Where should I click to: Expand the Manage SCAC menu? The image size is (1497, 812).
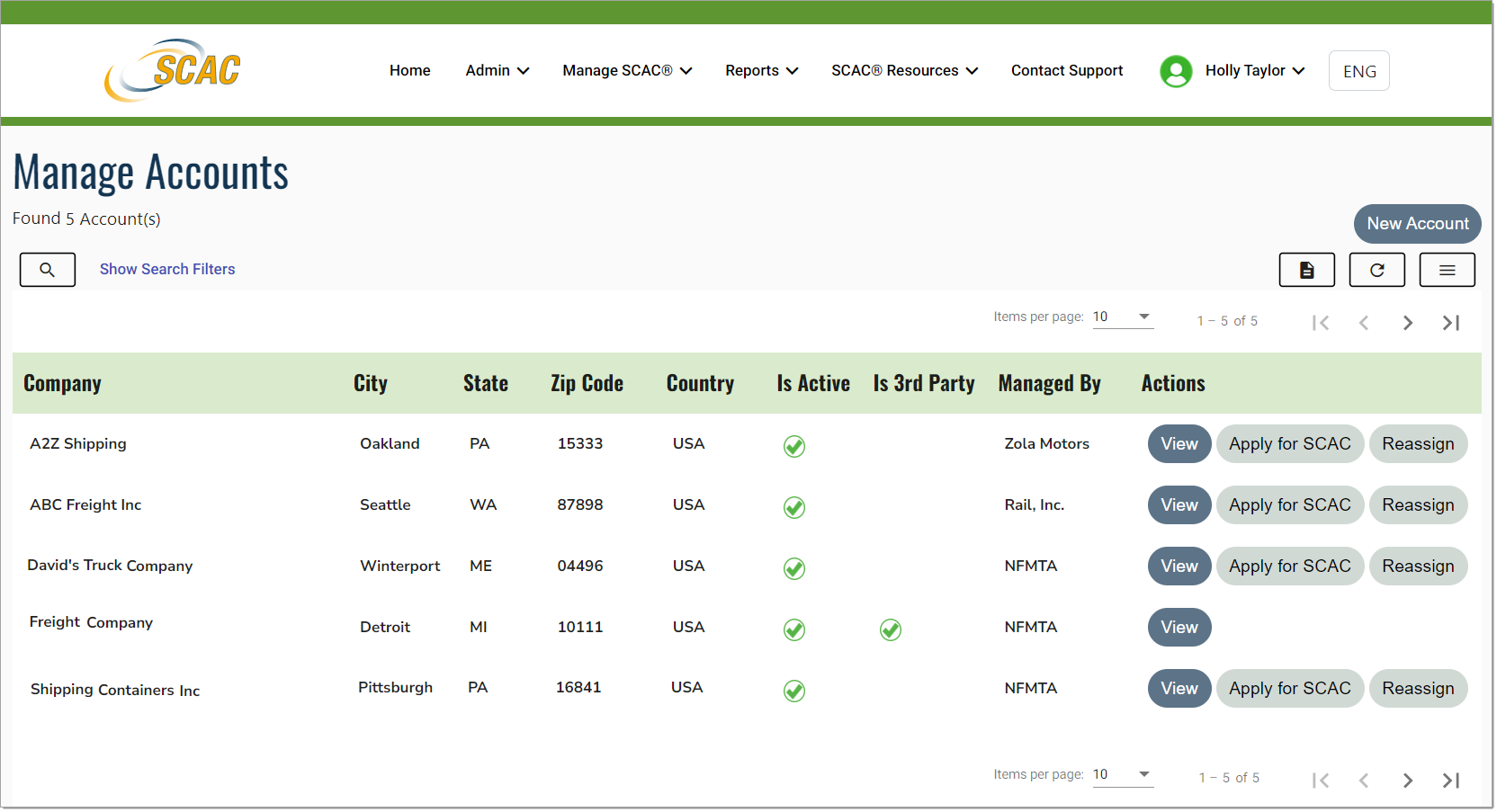(627, 70)
